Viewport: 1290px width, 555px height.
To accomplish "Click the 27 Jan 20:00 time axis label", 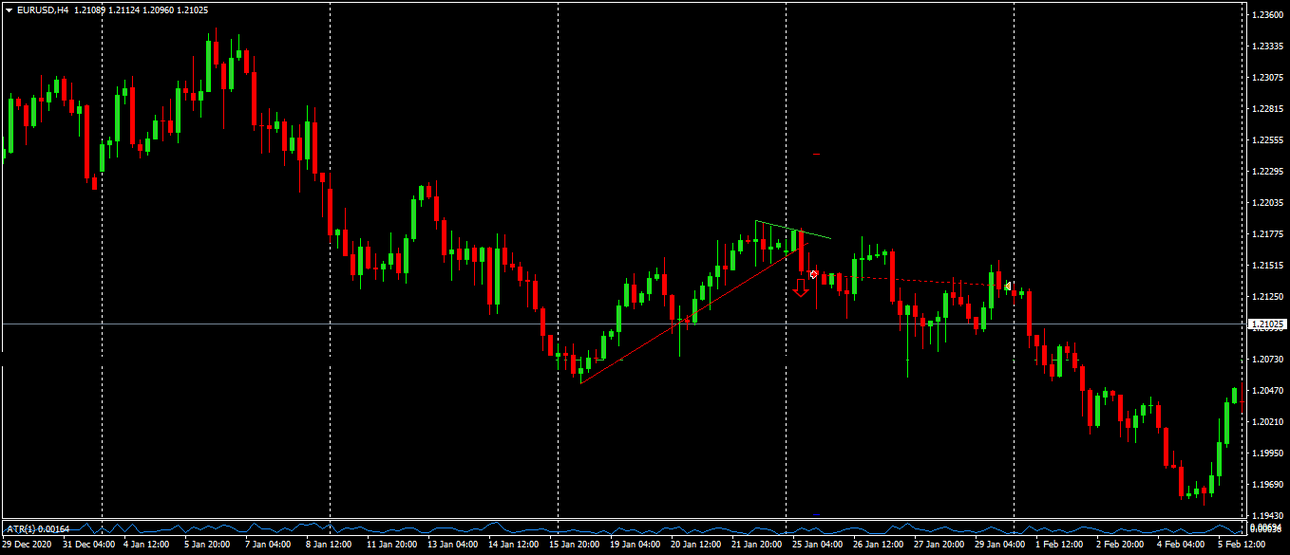I will pos(939,545).
